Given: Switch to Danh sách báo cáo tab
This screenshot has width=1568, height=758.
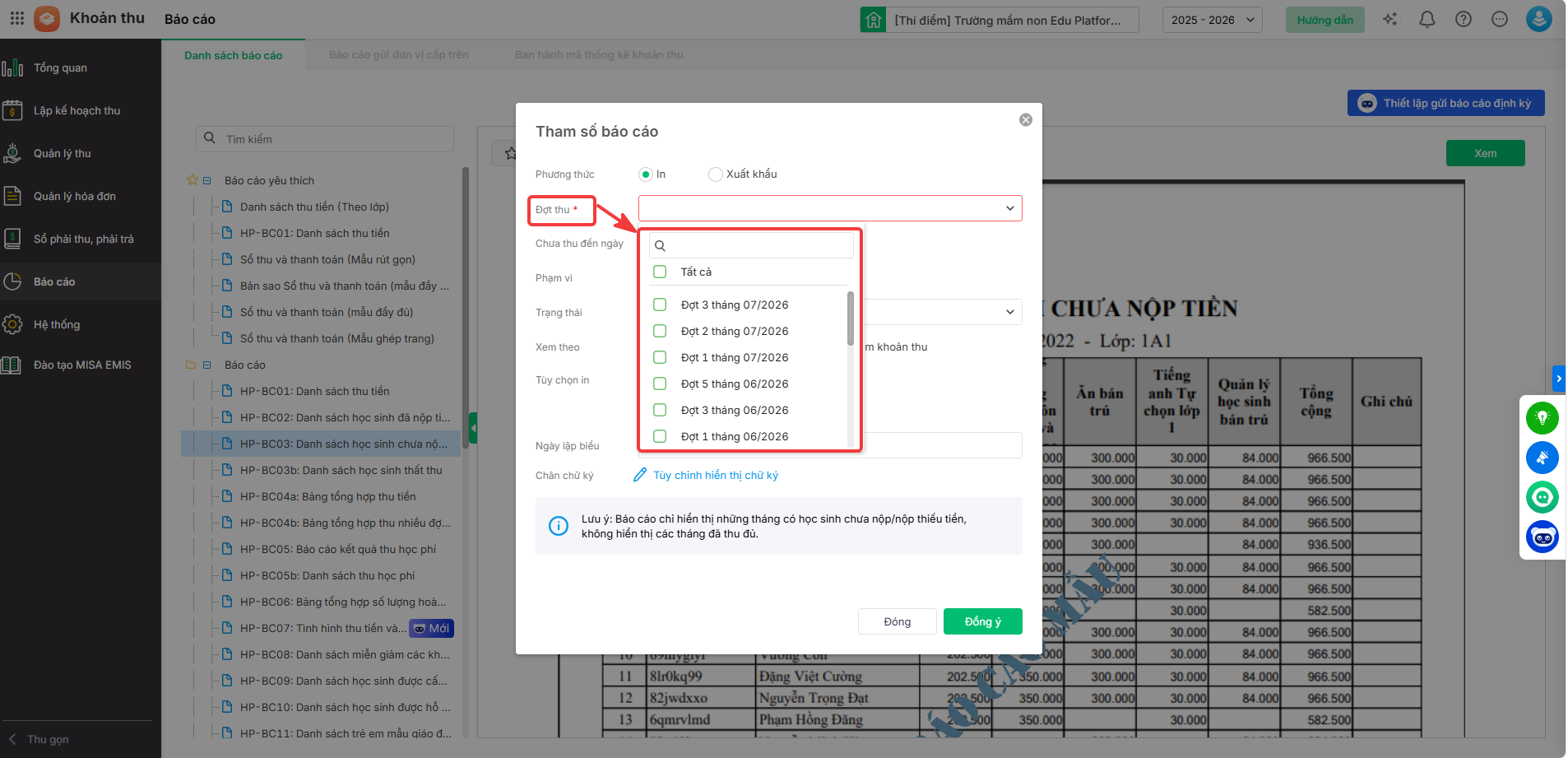Looking at the screenshot, I should pyautogui.click(x=234, y=55).
